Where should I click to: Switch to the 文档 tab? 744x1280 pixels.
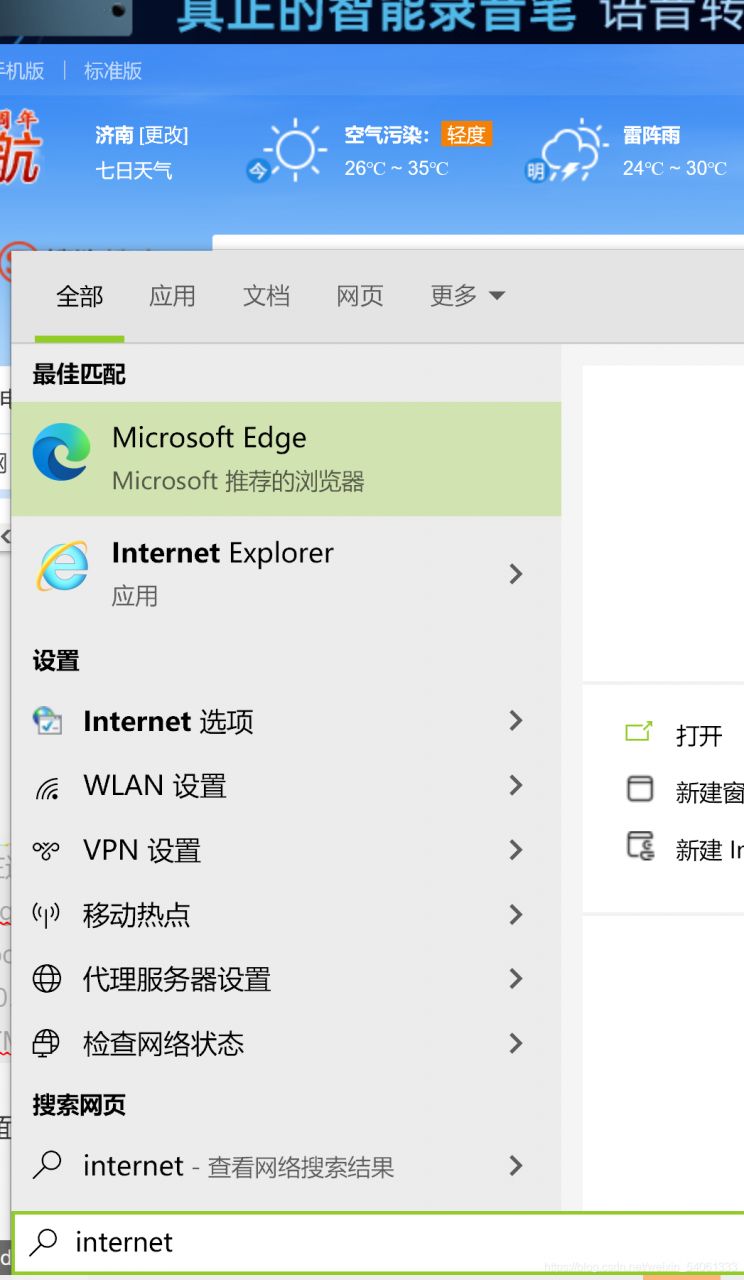click(x=266, y=296)
